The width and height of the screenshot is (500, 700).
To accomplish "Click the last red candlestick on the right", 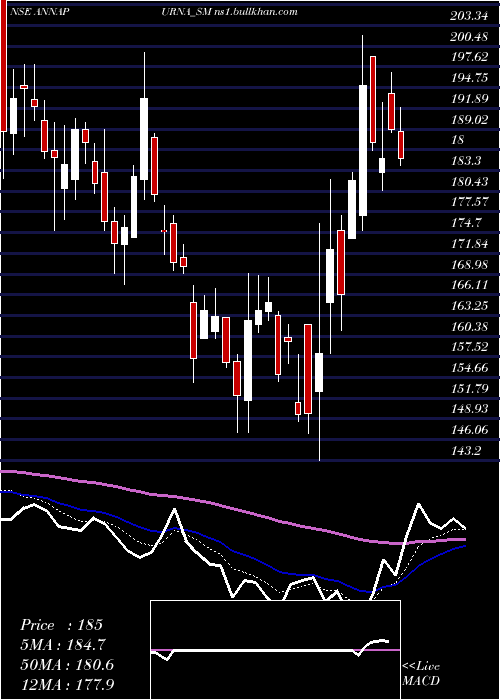I will [x=401, y=145].
